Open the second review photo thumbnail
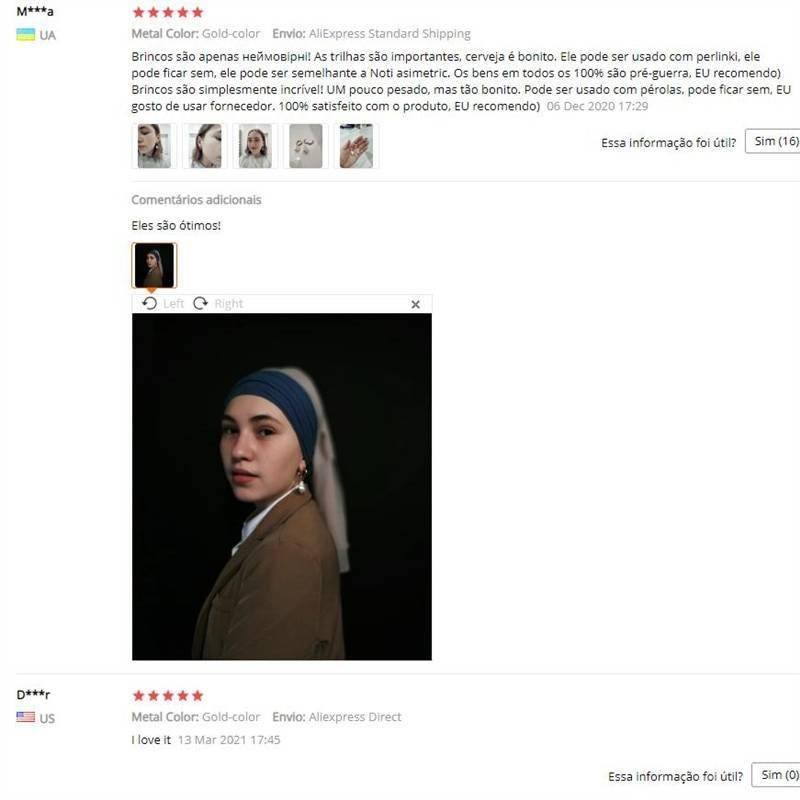 click(x=205, y=146)
